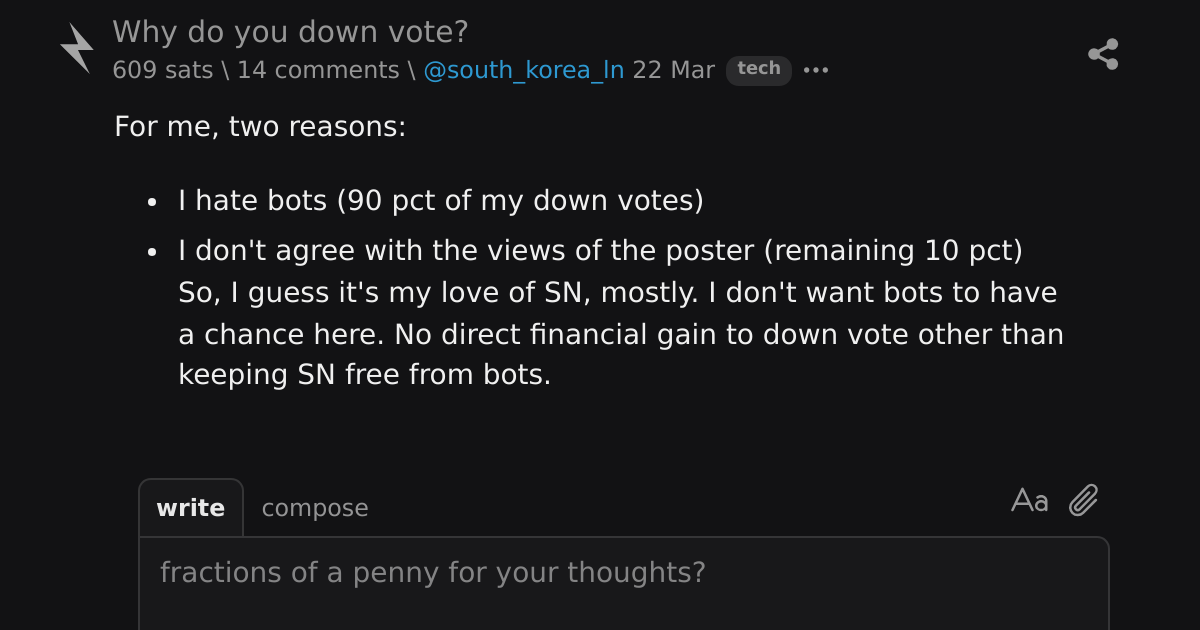Image resolution: width=1200 pixels, height=630 pixels.
Task: Go to the tech territory badge
Action: coord(759,70)
